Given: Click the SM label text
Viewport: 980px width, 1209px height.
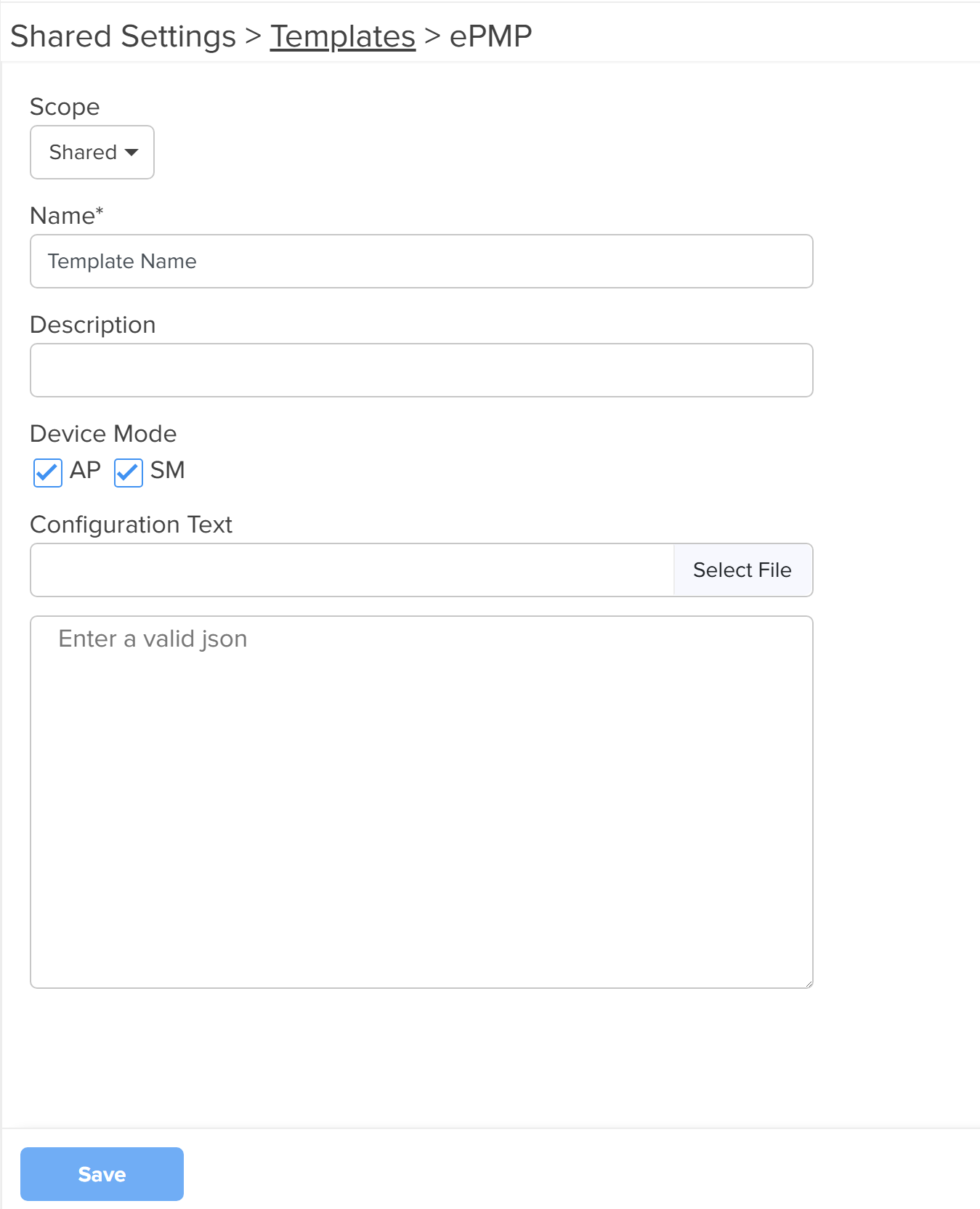Looking at the screenshot, I should coord(168,471).
